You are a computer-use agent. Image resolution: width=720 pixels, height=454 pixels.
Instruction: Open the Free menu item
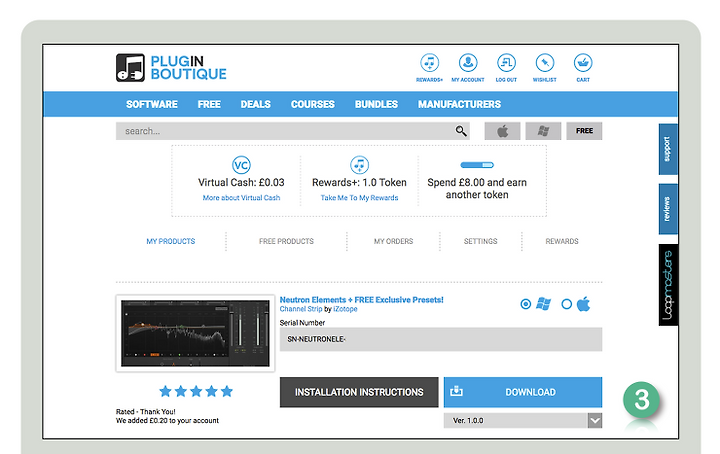tap(209, 104)
